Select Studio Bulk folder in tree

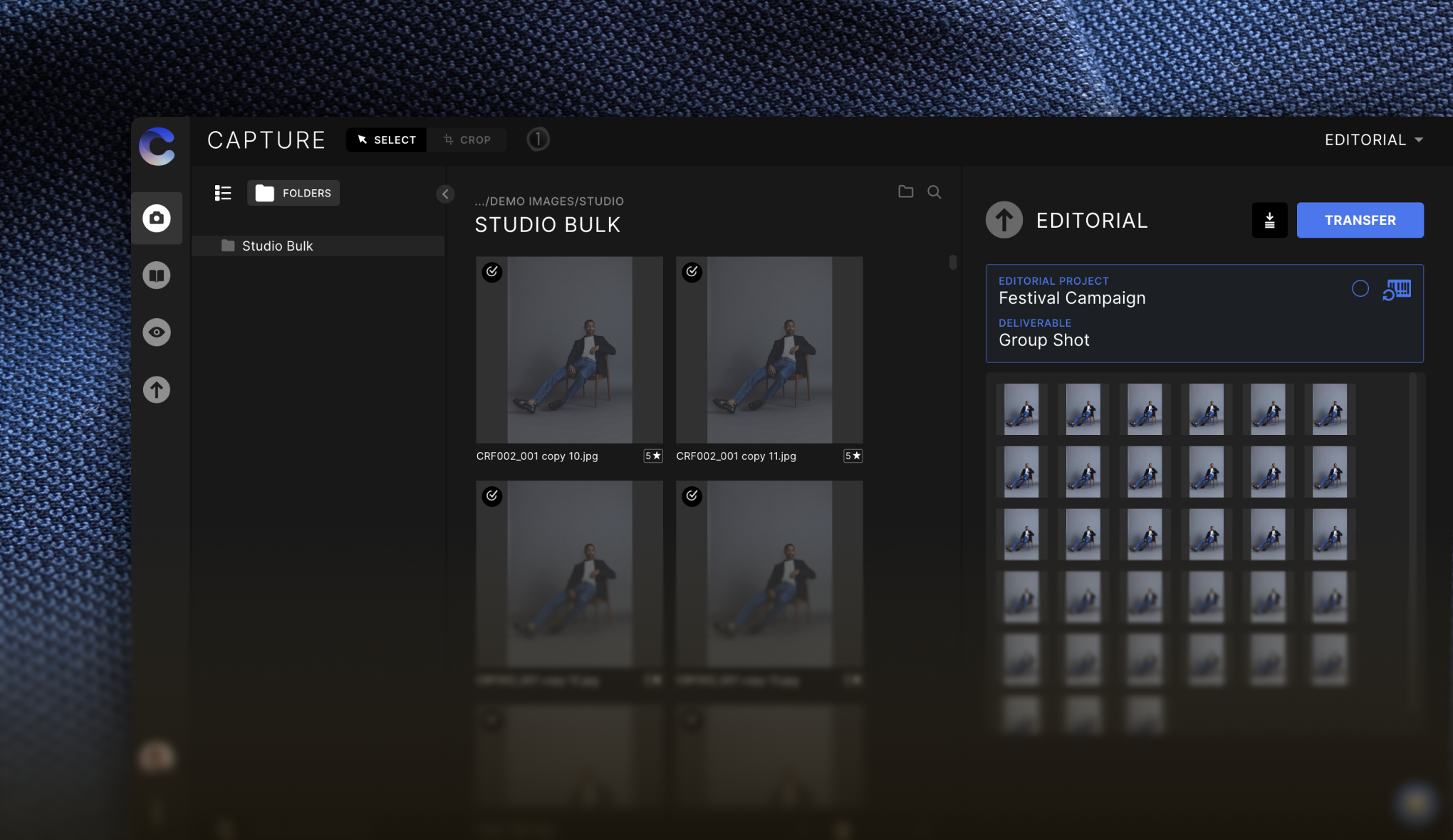tap(277, 246)
